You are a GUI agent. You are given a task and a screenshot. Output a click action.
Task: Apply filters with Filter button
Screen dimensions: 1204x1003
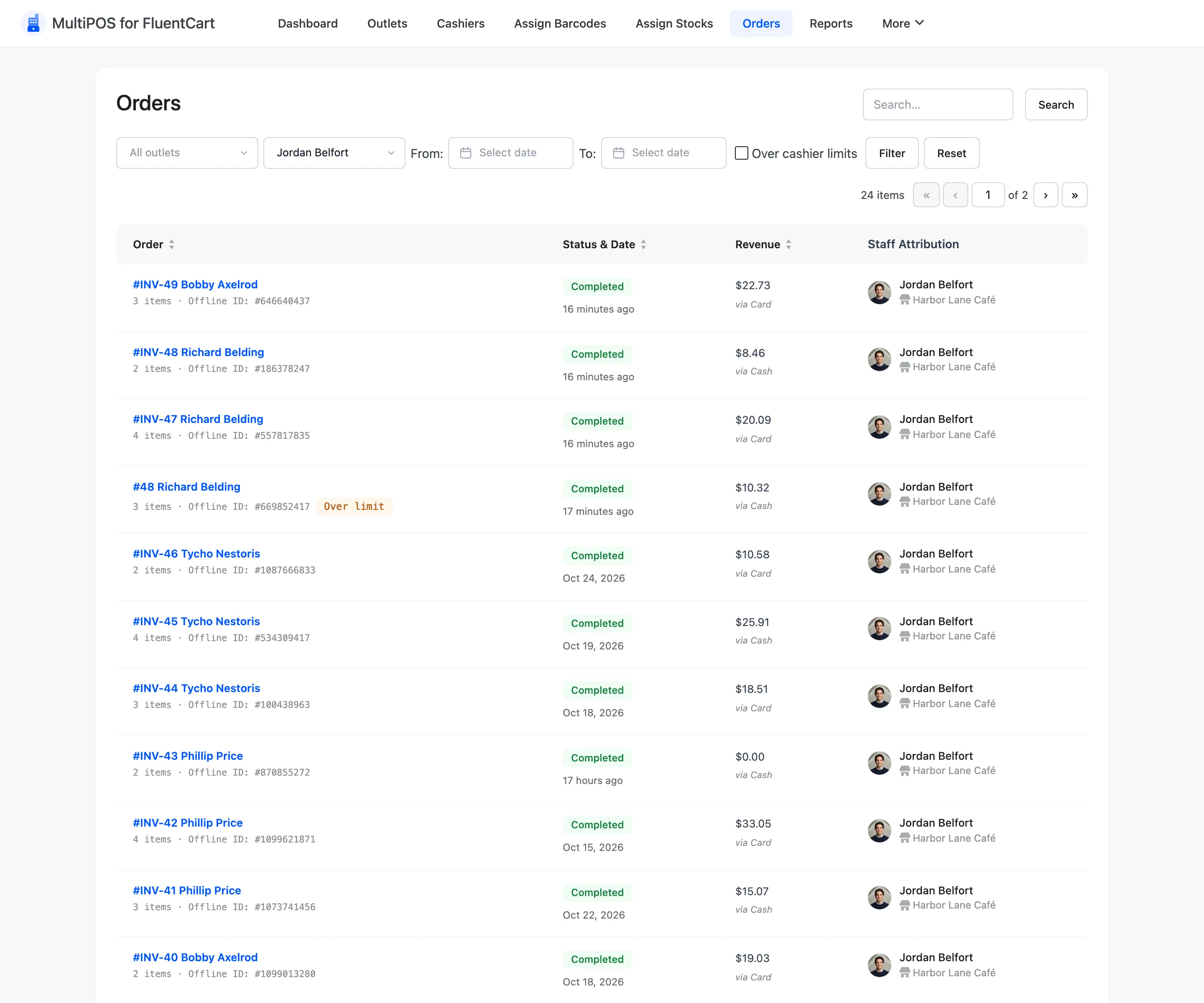[892, 153]
